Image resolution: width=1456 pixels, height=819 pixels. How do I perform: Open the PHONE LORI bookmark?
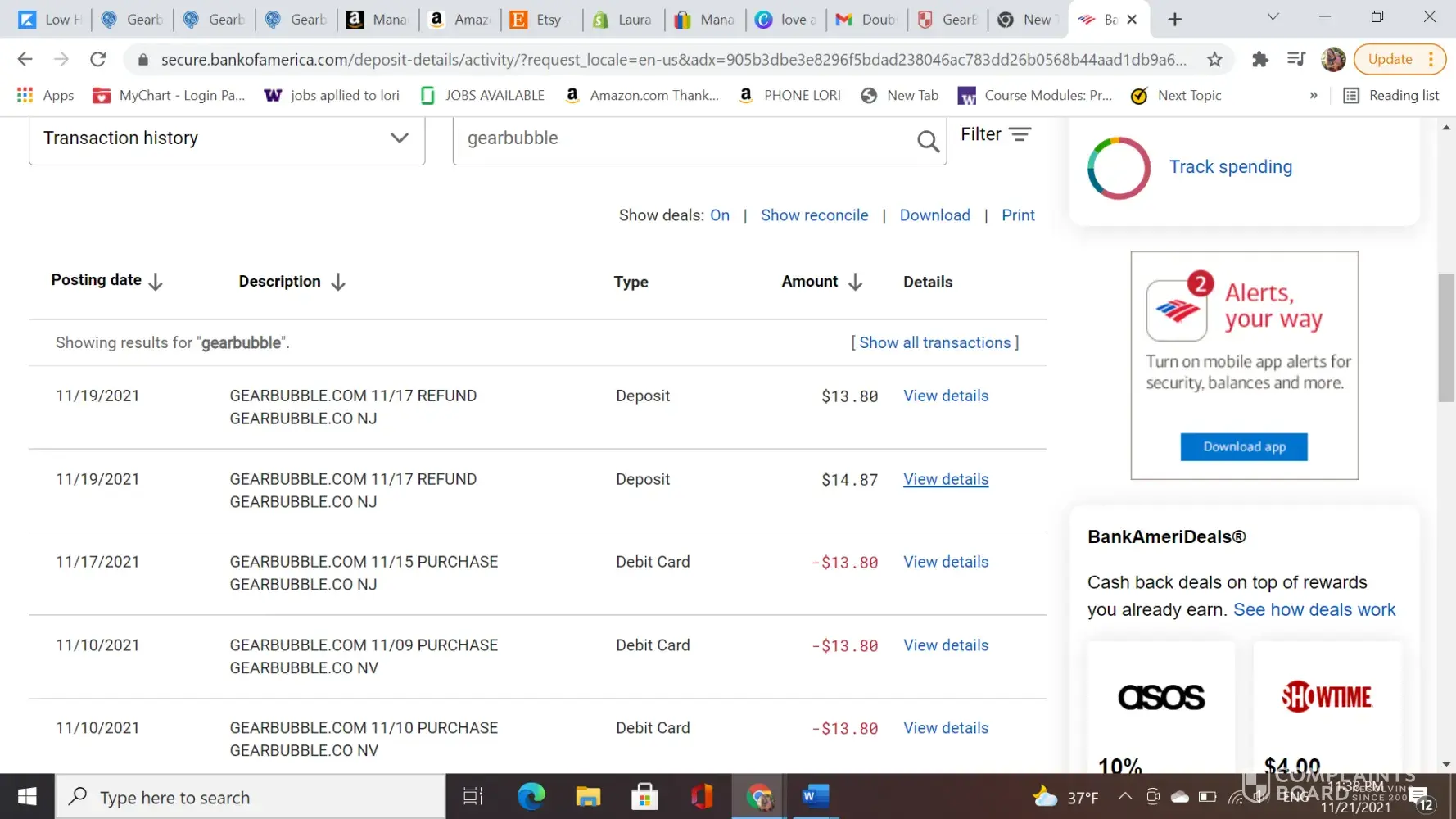click(790, 96)
